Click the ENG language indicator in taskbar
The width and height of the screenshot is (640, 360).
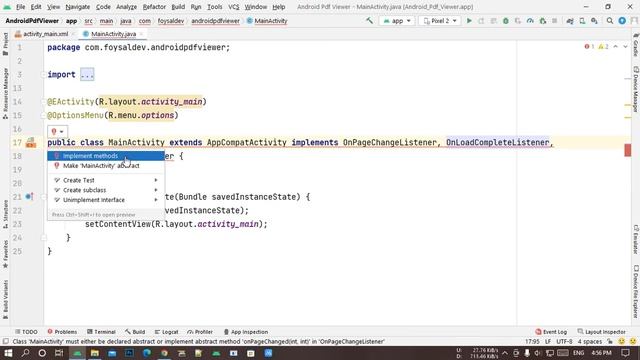point(578,353)
